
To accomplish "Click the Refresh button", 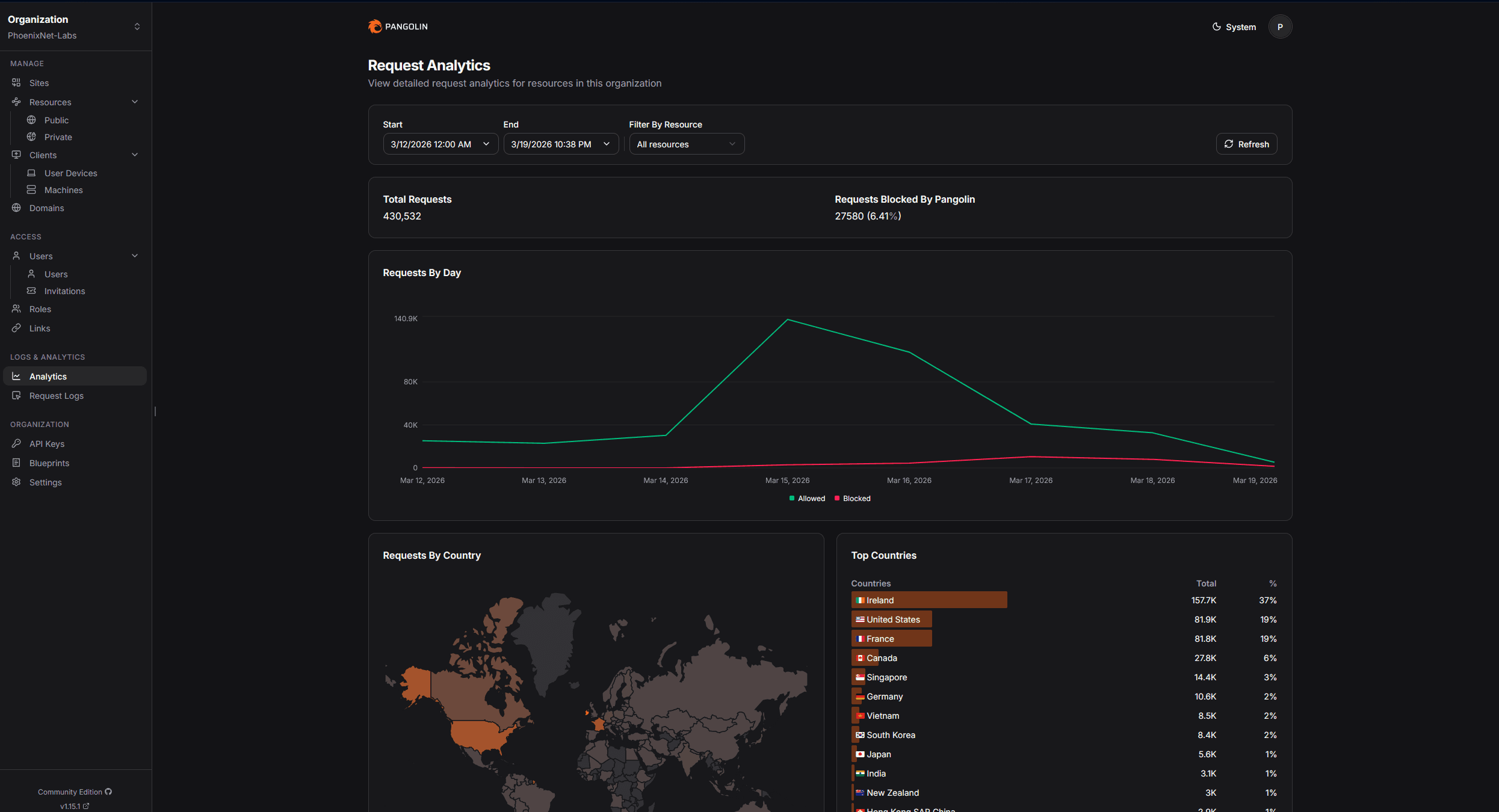I will pyautogui.click(x=1246, y=144).
